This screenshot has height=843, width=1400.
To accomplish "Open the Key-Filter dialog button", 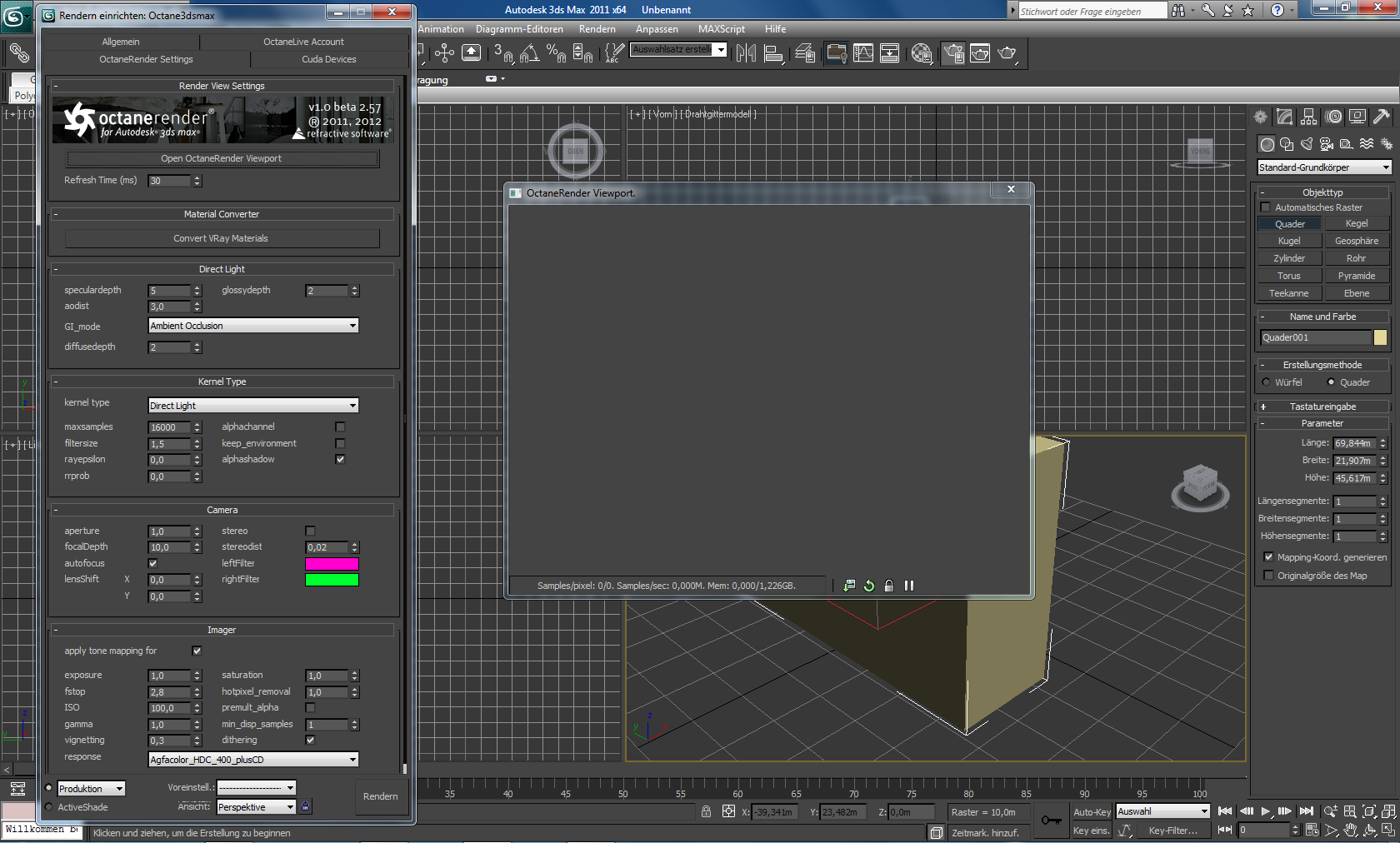I will coord(1172,831).
